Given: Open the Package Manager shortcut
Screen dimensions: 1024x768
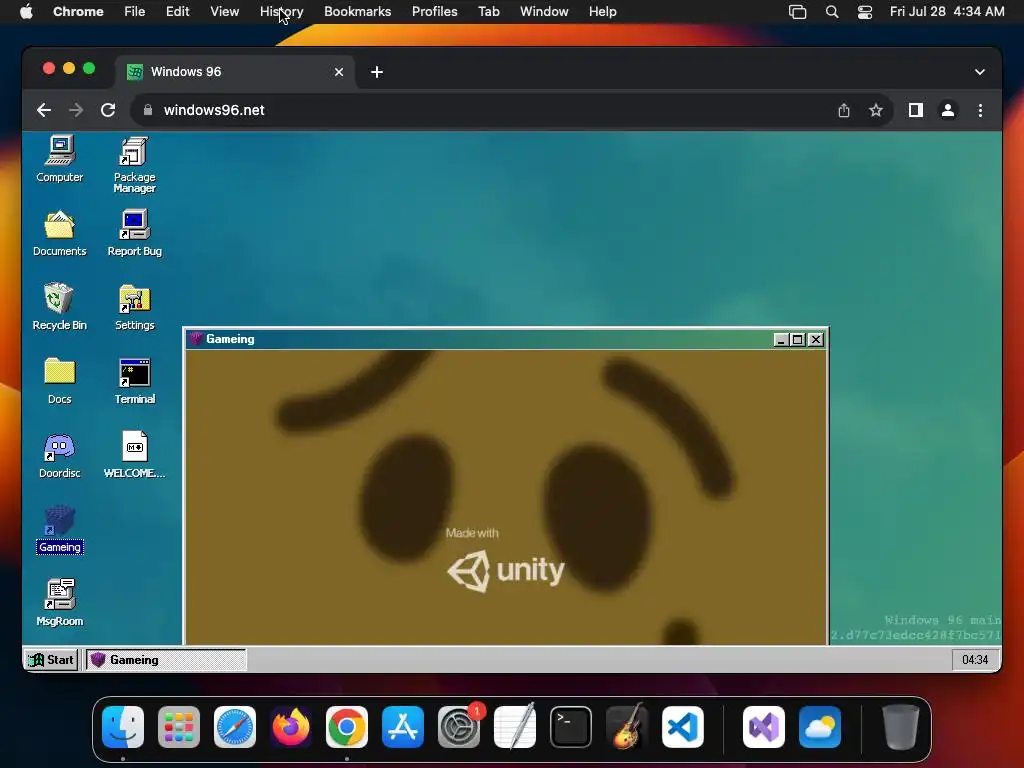Looking at the screenshot, I should pos(134,165).
